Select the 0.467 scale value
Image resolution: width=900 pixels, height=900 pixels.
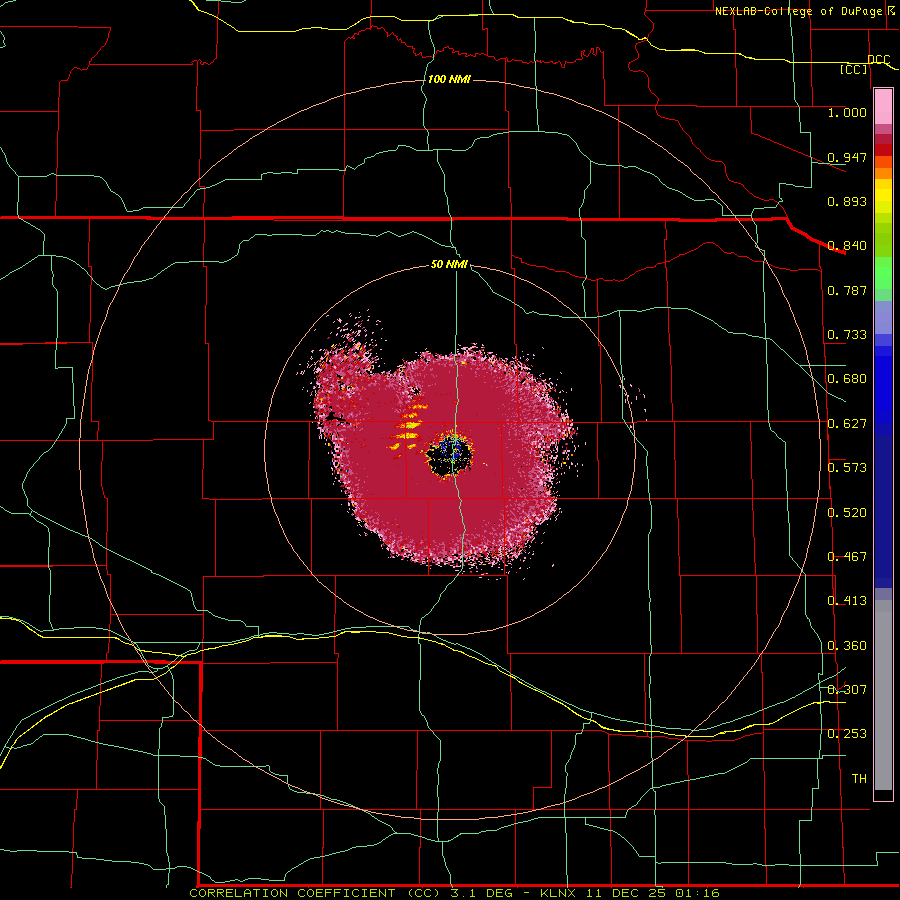tap(847, 557)
